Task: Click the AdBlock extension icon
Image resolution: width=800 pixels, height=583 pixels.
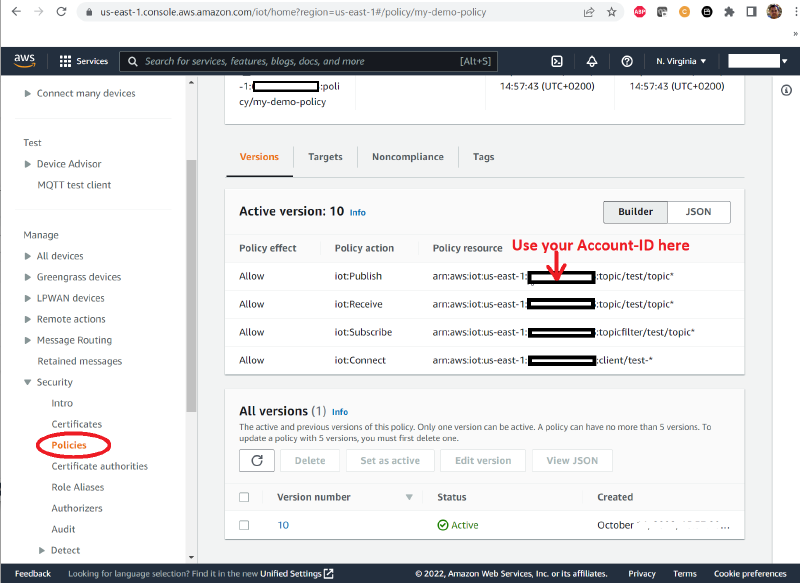Action: (639, 13)
